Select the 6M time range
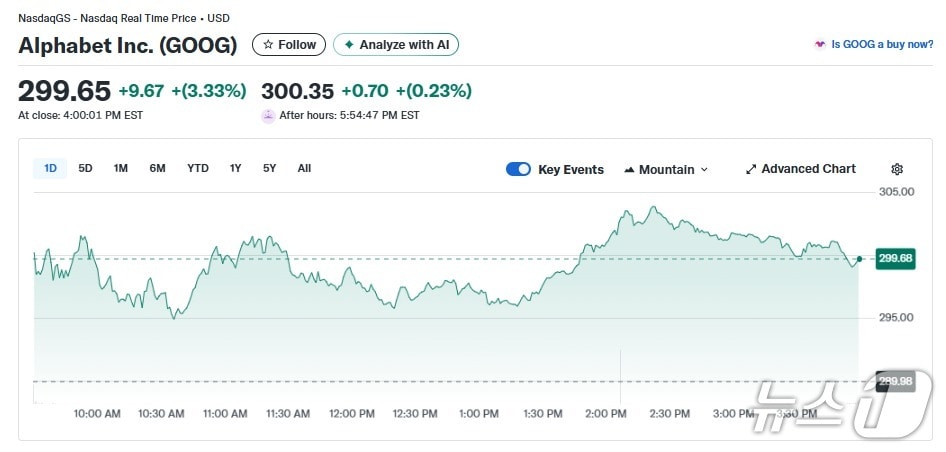Image resolution: width=946 pixels, height=452 pixels. (157, 168)
